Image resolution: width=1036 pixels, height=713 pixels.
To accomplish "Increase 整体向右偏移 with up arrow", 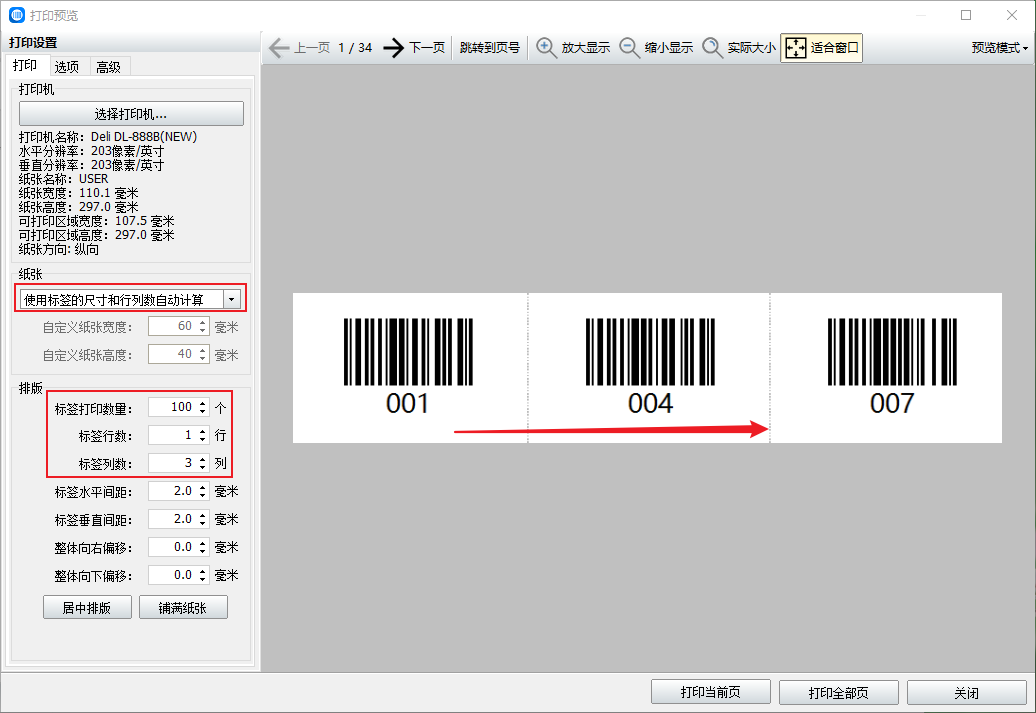I will 203,543.
